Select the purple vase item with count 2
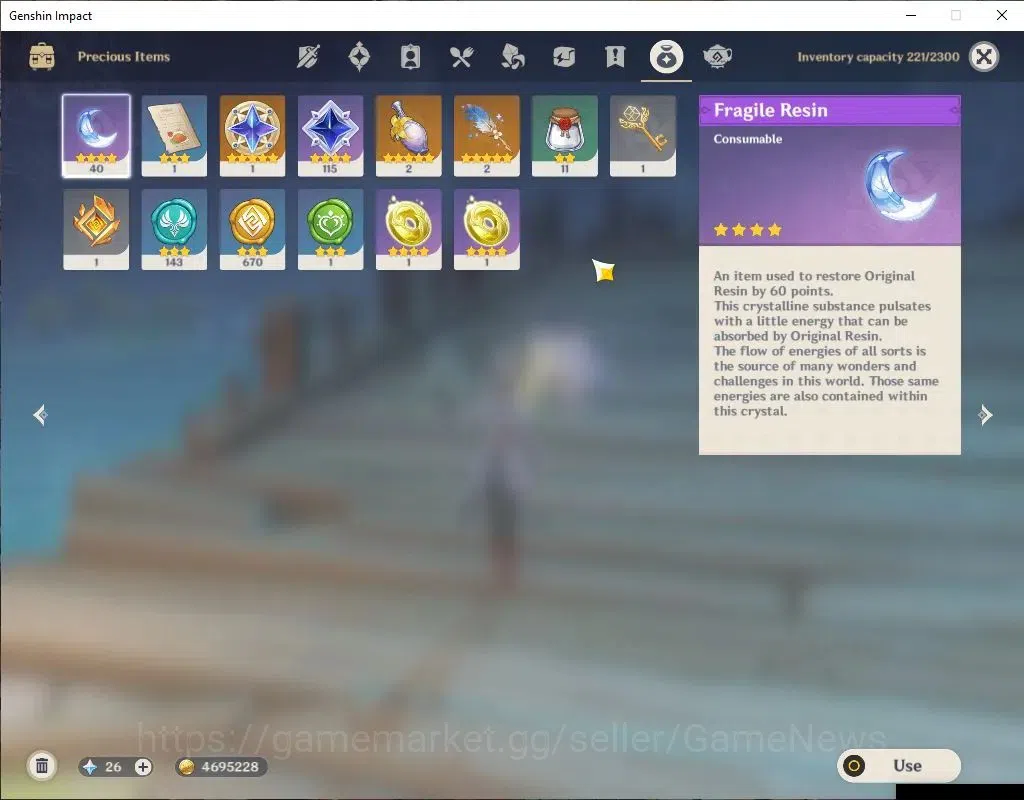 [x=408, y=136]
